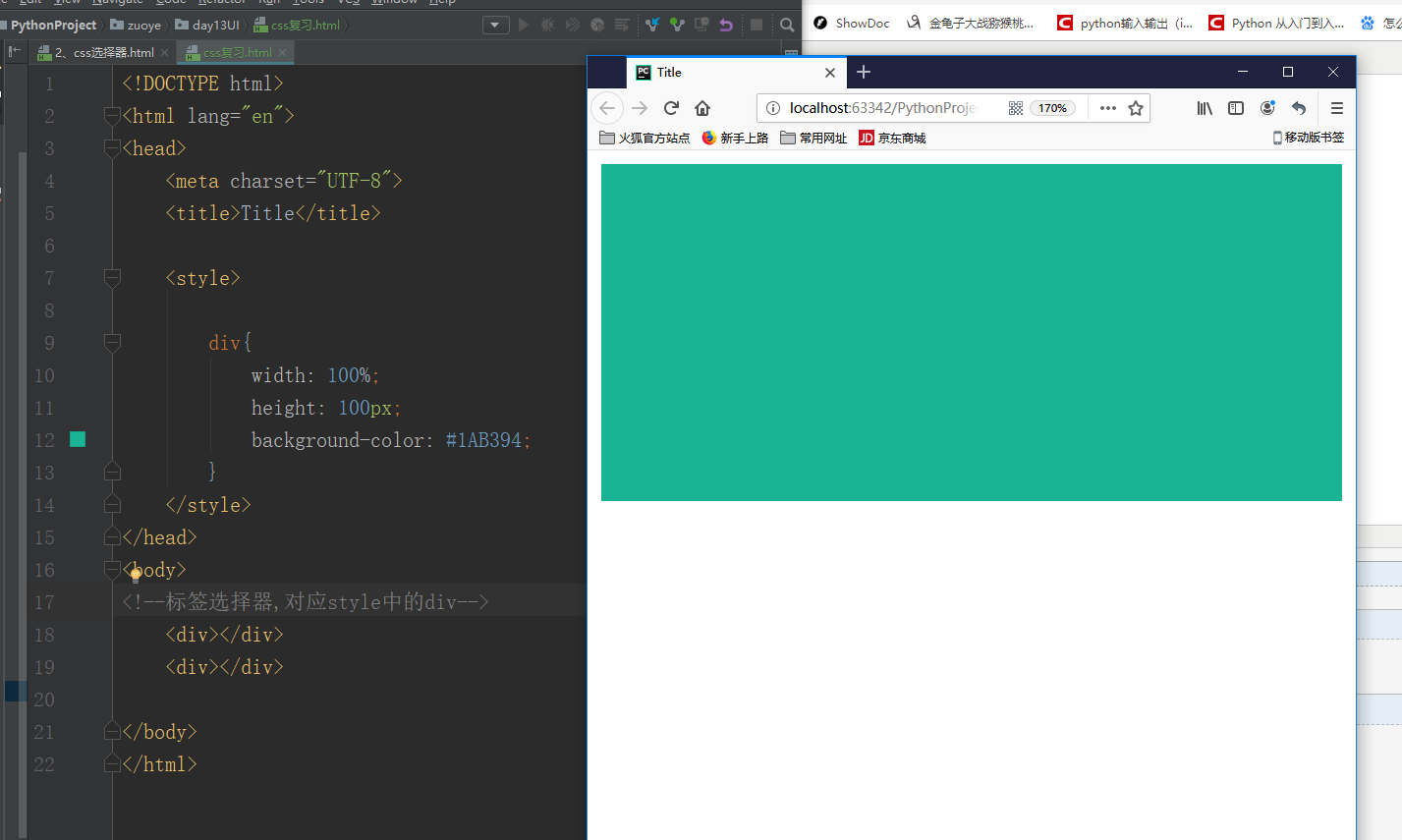Click the Firefox forward arrow button
The height and width of the screenshot is (840, 1402).
(640, 108)
